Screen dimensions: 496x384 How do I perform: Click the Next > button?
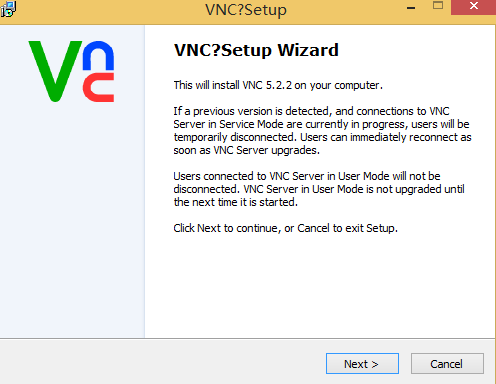pyautogui.click(x=362, y=363)
